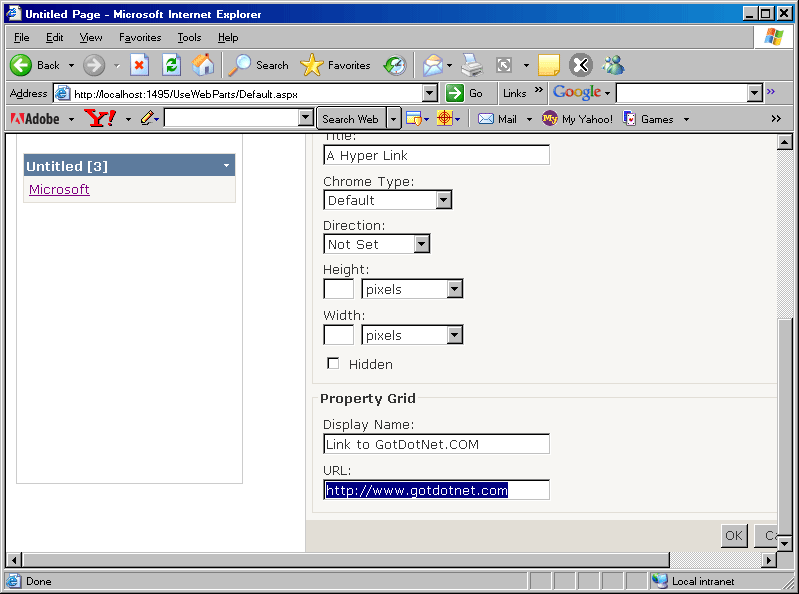Click the Display Name text field

tap(436, 444)
